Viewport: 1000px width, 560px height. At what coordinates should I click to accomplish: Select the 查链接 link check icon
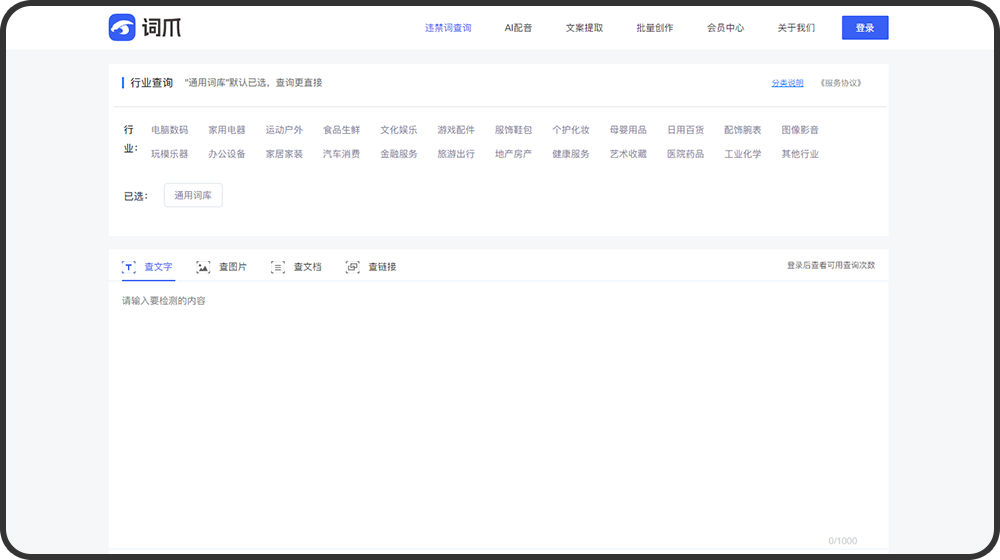[x=352, y=267]
